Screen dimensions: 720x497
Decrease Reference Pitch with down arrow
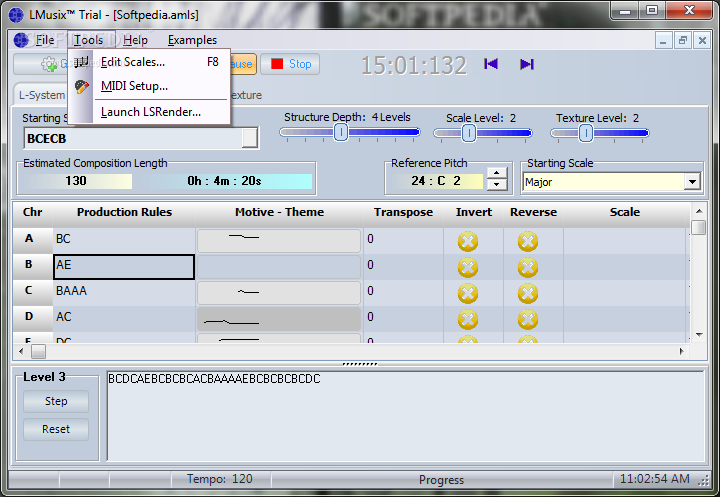[496, 185]
